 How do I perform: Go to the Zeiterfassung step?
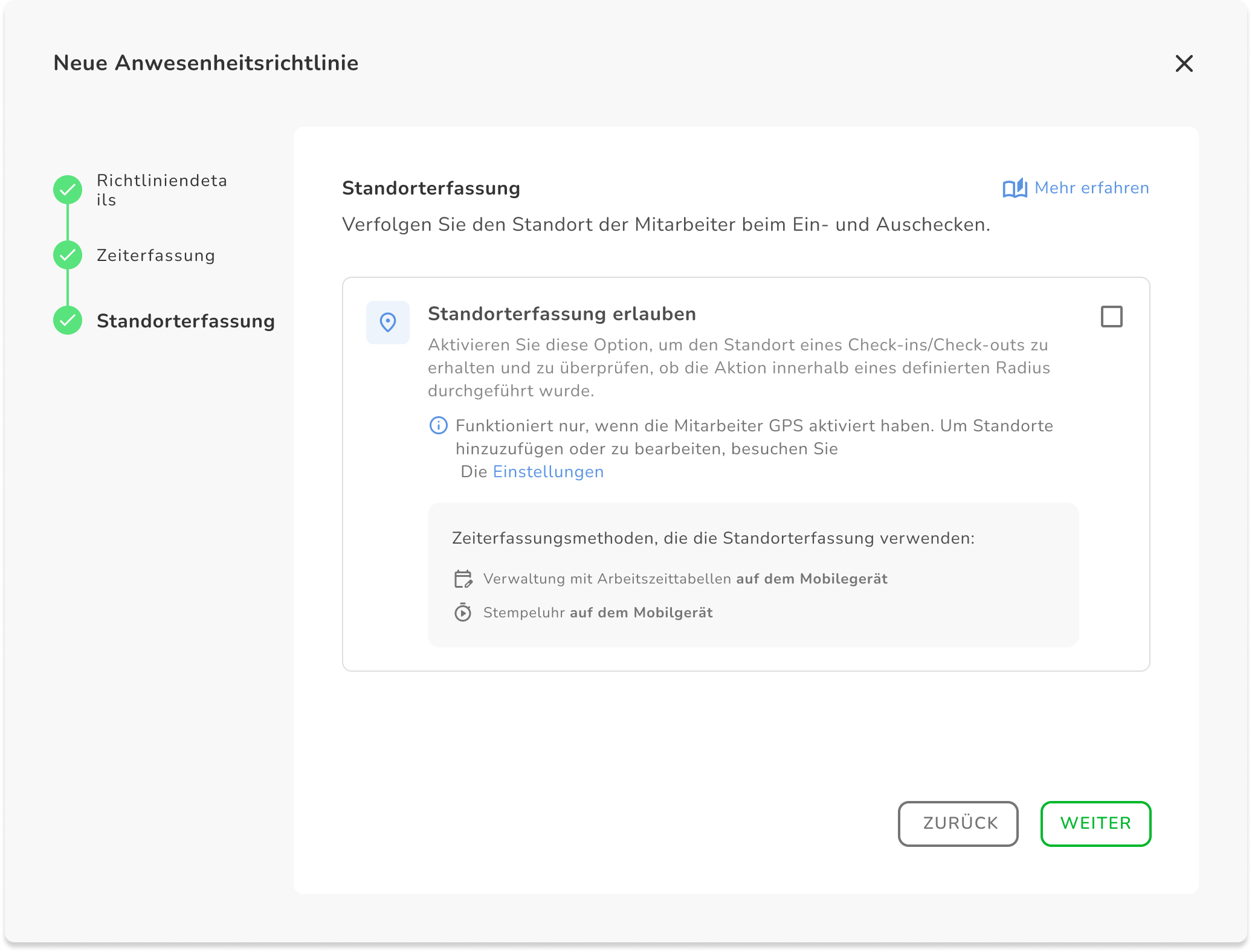(x=156, y=256)
